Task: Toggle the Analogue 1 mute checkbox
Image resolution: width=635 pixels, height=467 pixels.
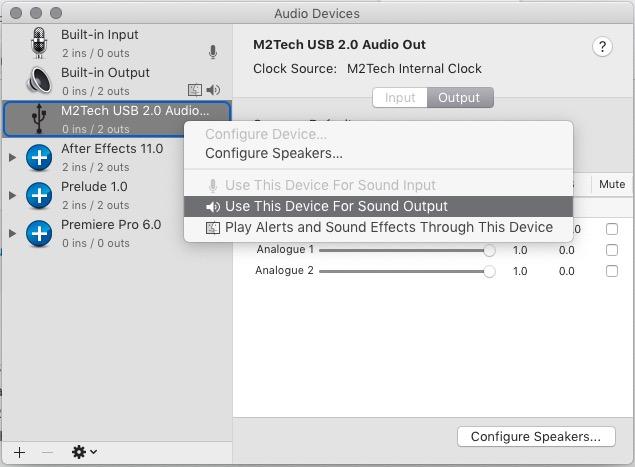Action: [x=612, y=250]
